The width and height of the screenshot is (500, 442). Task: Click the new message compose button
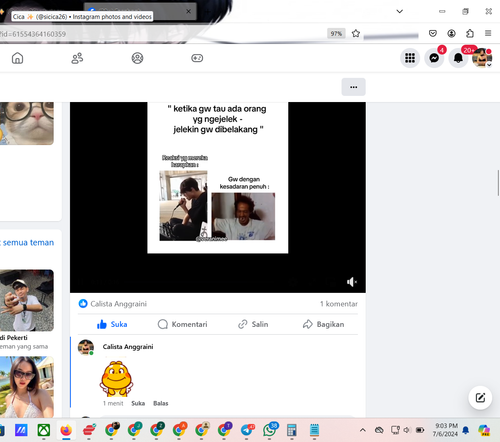point(480,397)
